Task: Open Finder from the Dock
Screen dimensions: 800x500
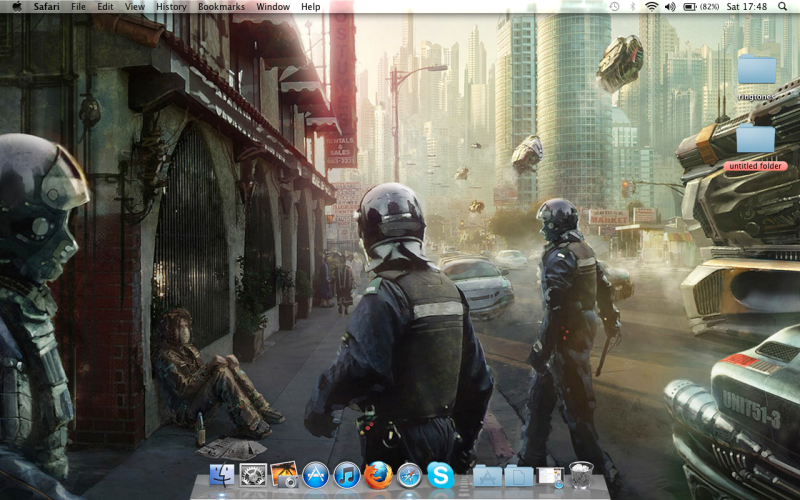Action: [222, 475]
